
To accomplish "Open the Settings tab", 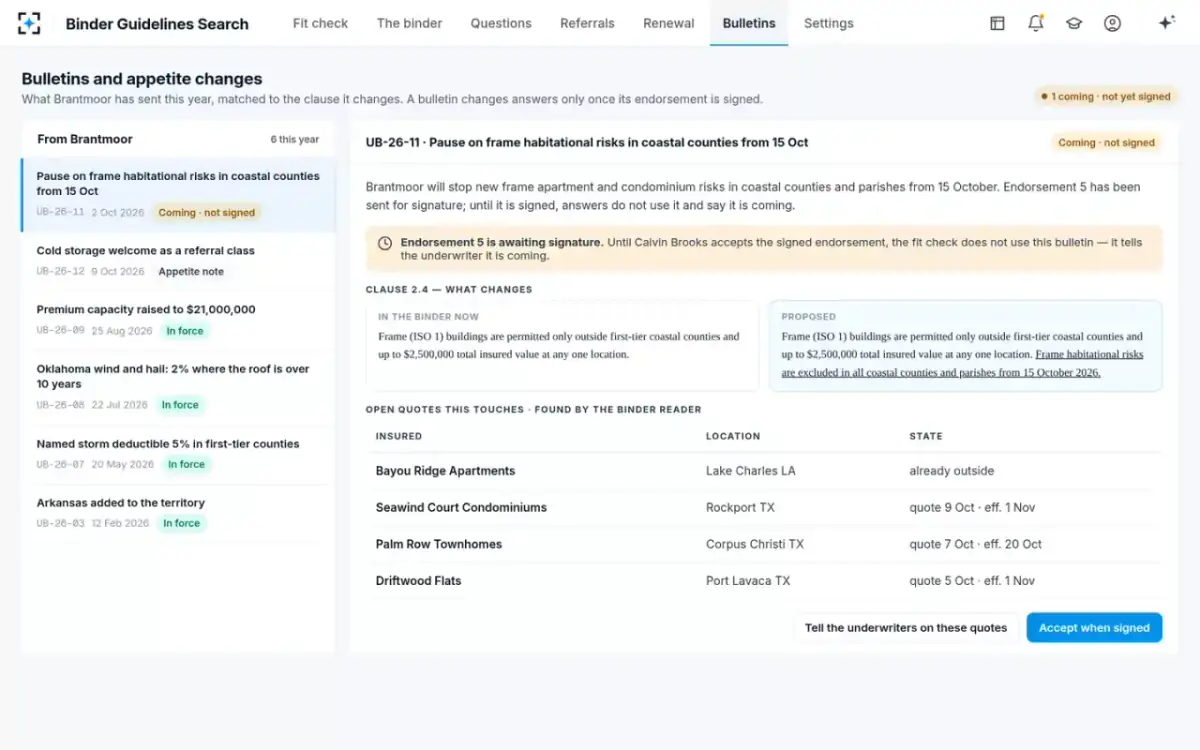I will [829, 23].
